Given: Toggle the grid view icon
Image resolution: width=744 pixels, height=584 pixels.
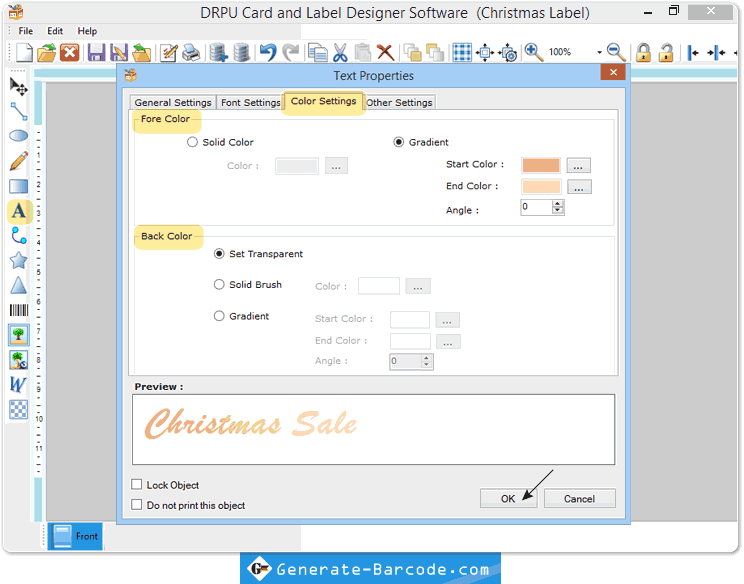Looking at the screenshot, I should pyautogui.click(x=462, y=52).
